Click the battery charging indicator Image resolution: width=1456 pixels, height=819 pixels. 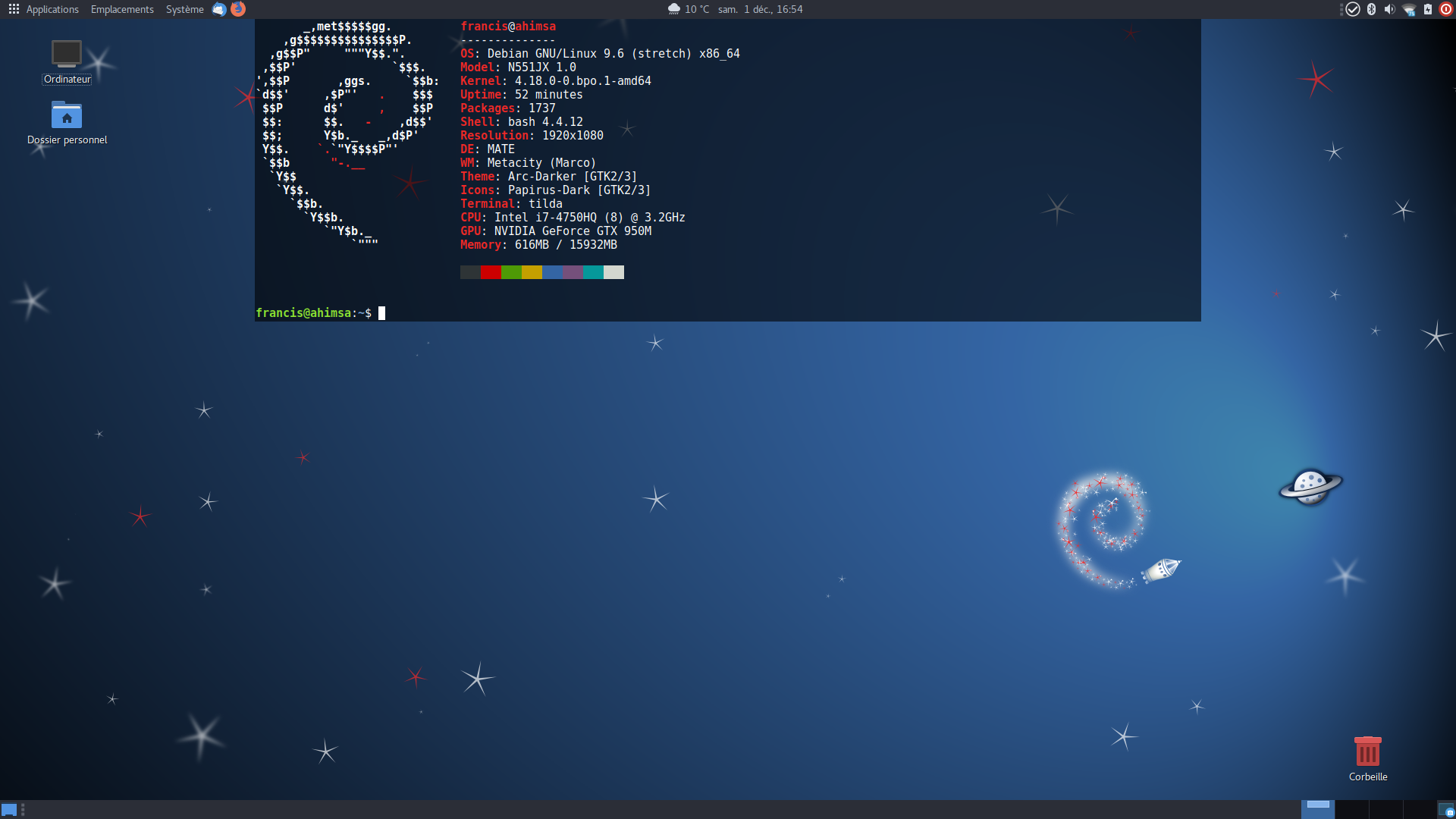click(x=1428, y=9)
